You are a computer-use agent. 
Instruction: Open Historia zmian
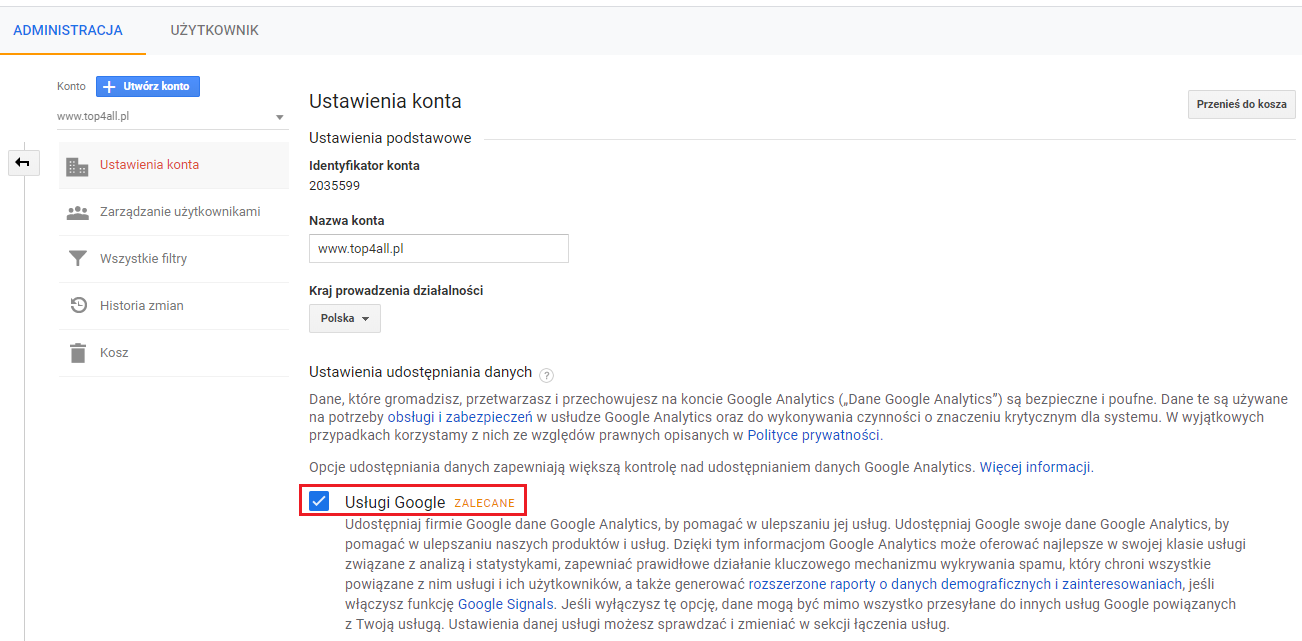(174, 306)
